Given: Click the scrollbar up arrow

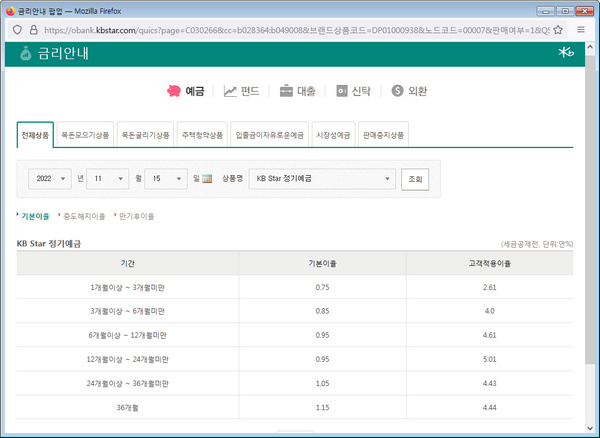Looking at the screenshot, I should pyautogui.click(x=590, y=47).
